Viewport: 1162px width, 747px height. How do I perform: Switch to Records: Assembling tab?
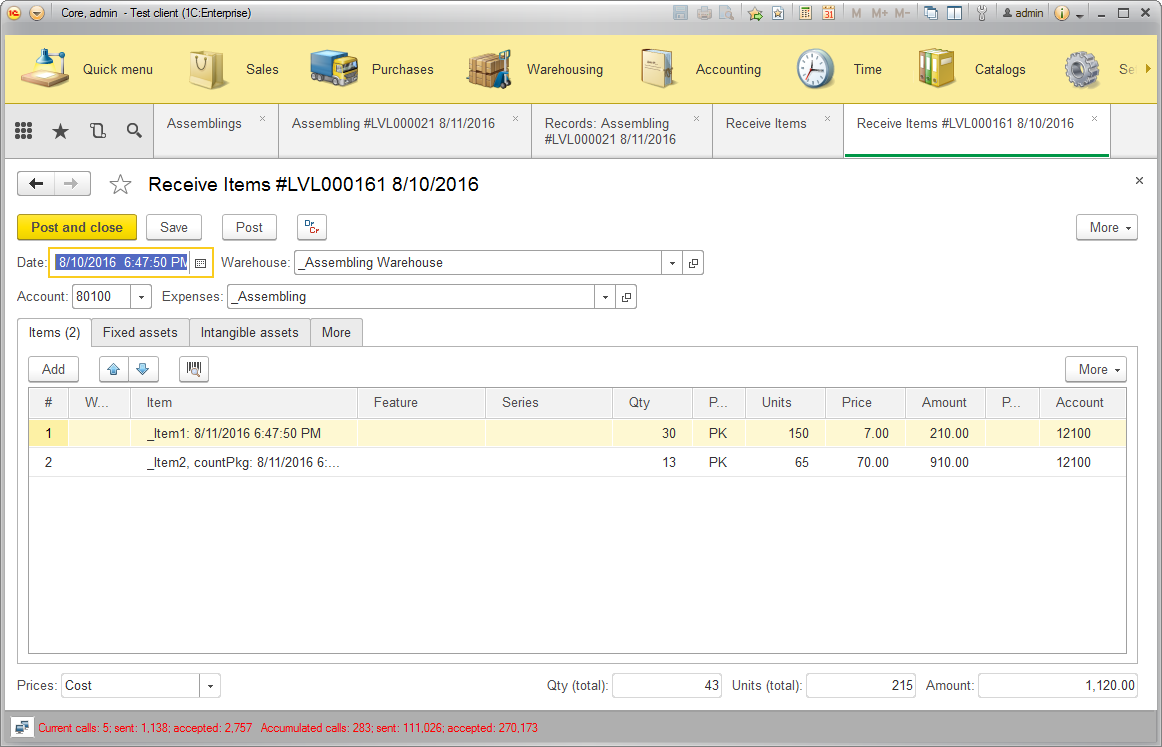coord(610,131)
